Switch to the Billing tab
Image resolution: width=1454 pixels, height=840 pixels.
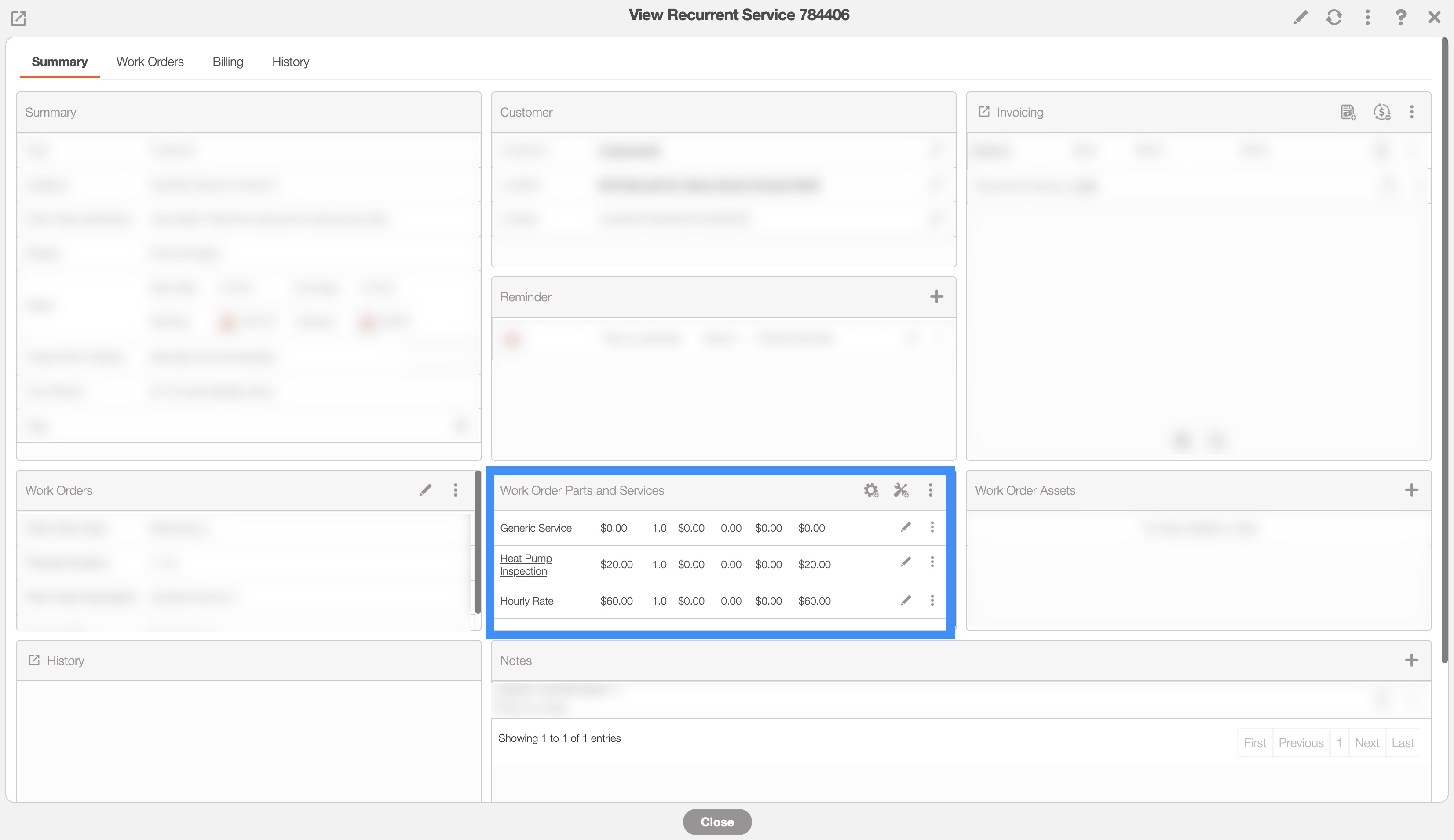[x=228, y=62]
